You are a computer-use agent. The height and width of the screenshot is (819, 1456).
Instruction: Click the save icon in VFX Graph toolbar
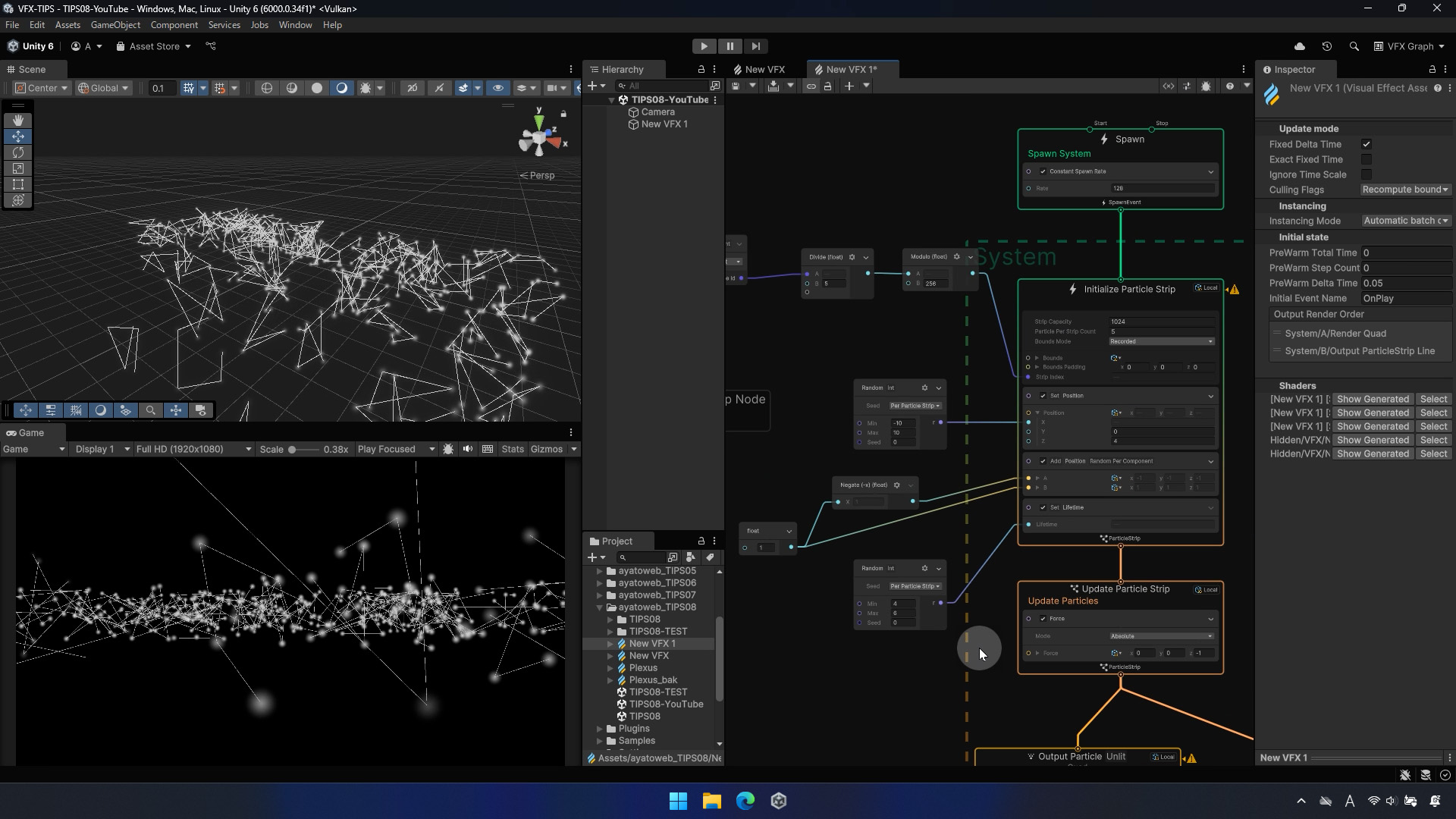[x=735, y=86]
